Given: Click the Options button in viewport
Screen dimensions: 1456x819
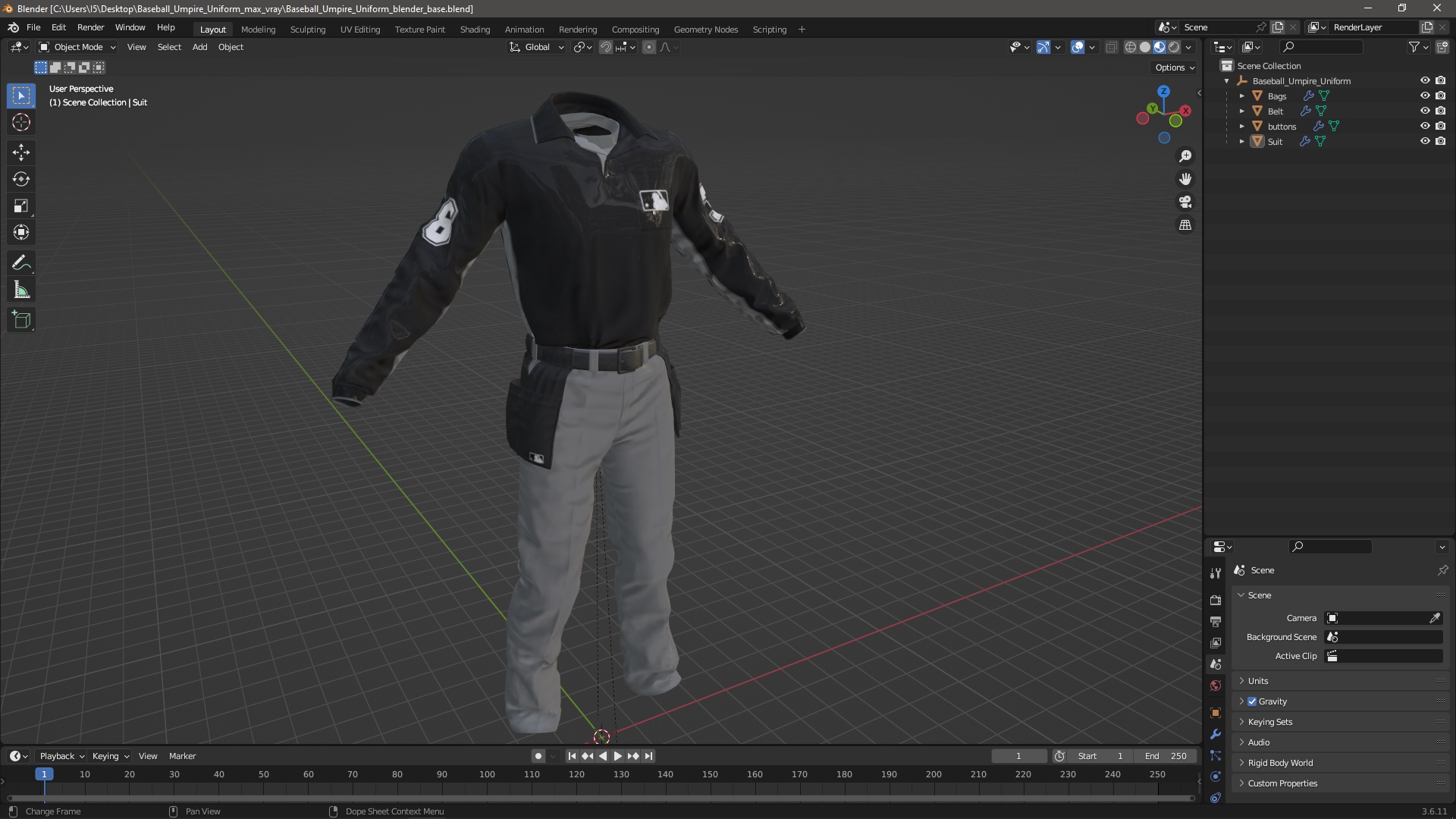Looking at the screenshot, I should [x=1174, y=67].
